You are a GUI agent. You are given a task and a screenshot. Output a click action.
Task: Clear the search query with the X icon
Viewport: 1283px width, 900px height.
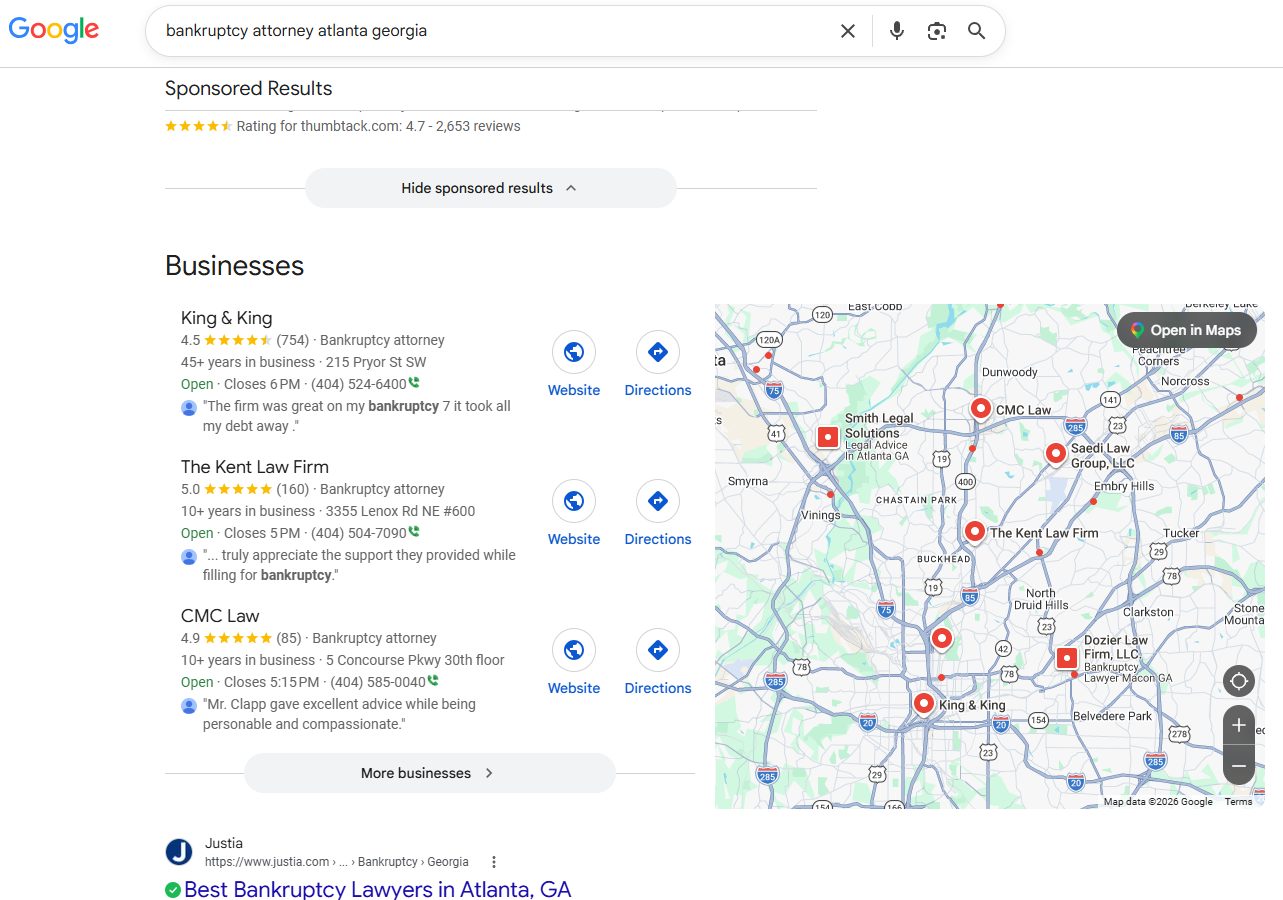point(848,31)
